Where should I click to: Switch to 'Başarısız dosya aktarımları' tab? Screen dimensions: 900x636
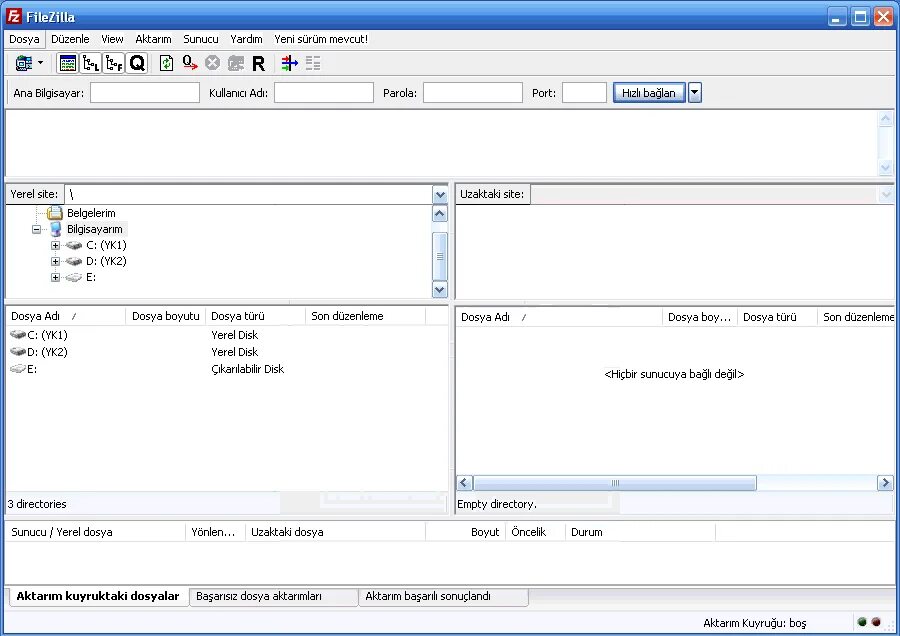coord(273,596)
